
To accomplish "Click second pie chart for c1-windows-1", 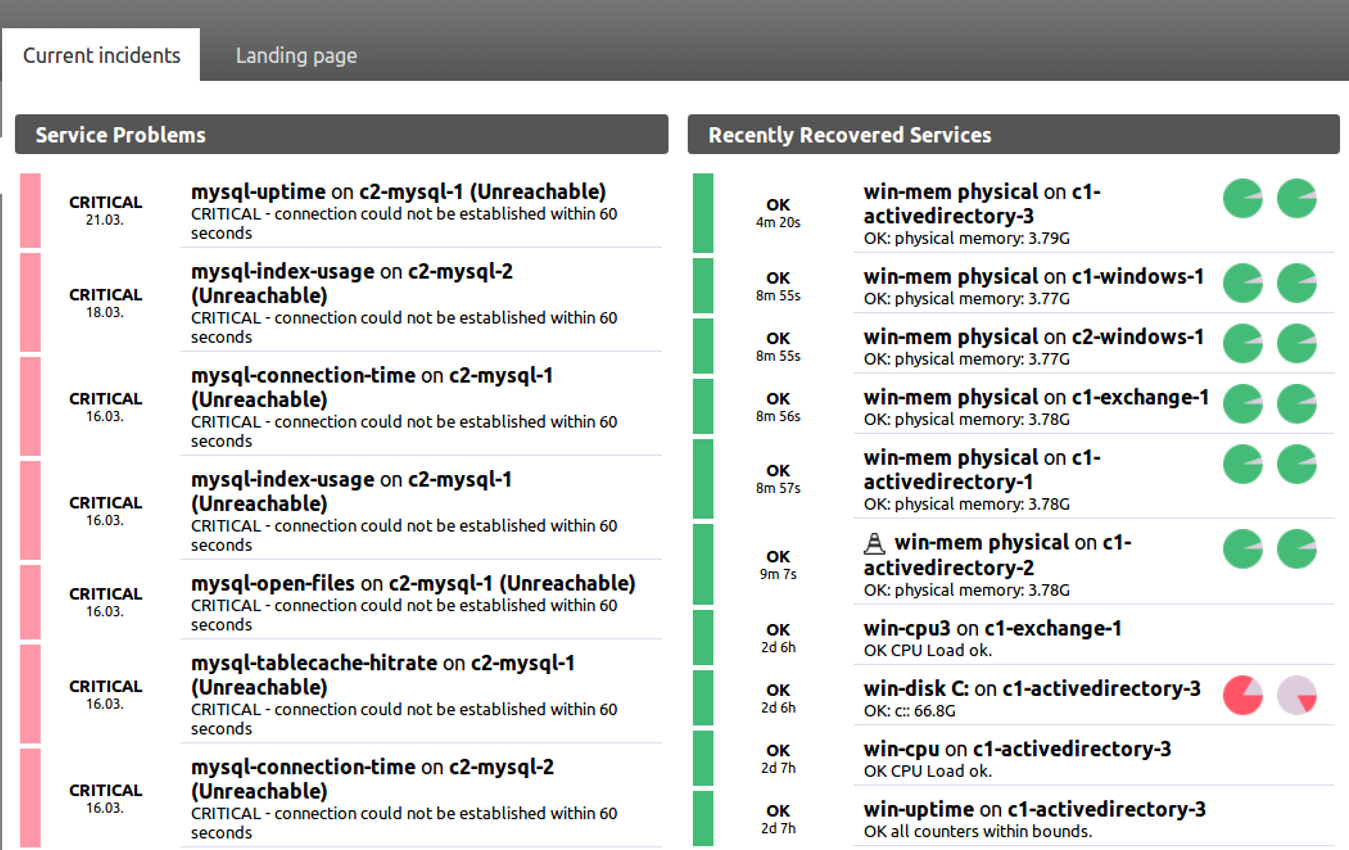I will 1297,284.
